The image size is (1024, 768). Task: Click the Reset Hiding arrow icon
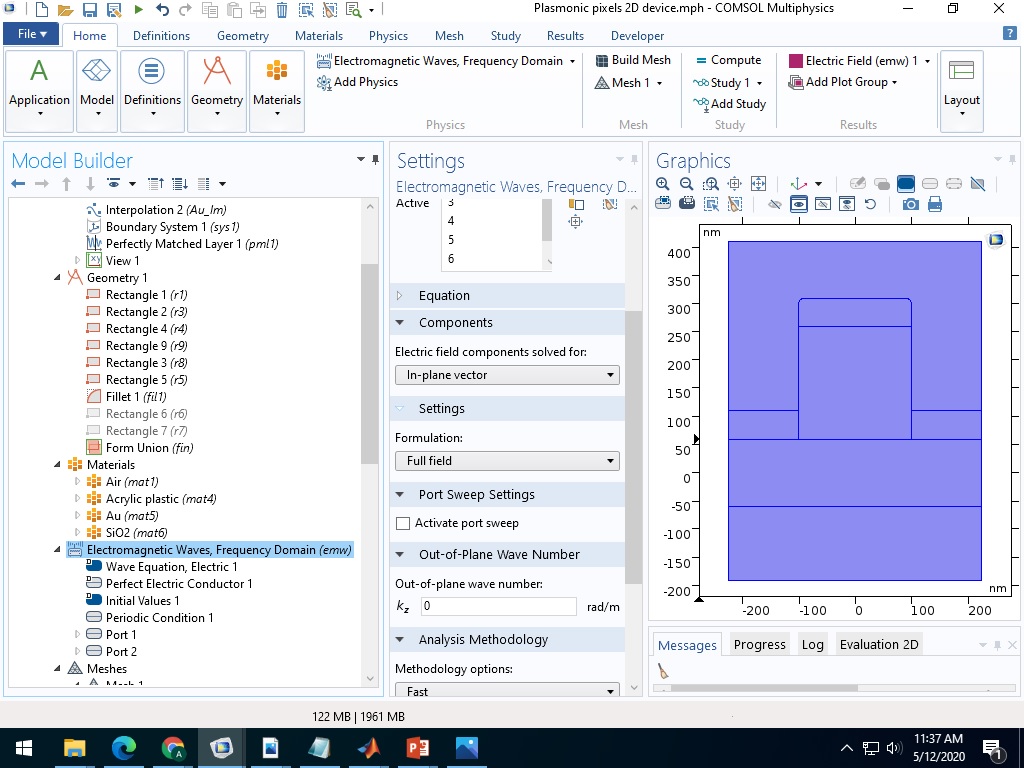[871, 204]
